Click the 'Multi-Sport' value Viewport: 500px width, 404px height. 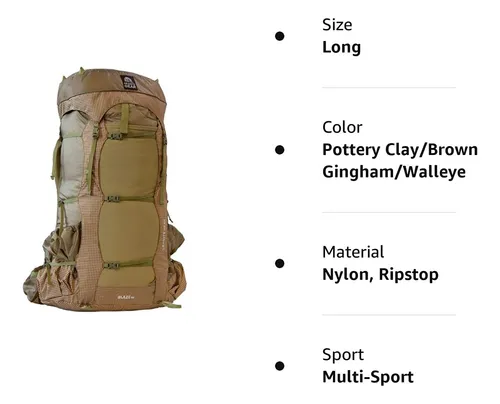point(368,377)
